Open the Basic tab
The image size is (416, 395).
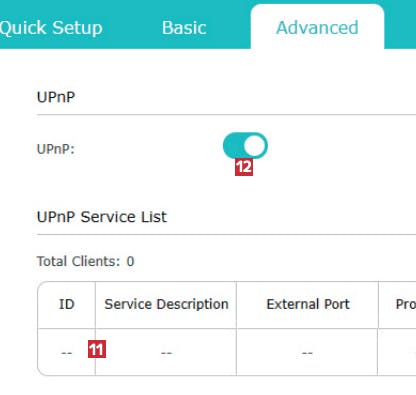pos(184,28)
